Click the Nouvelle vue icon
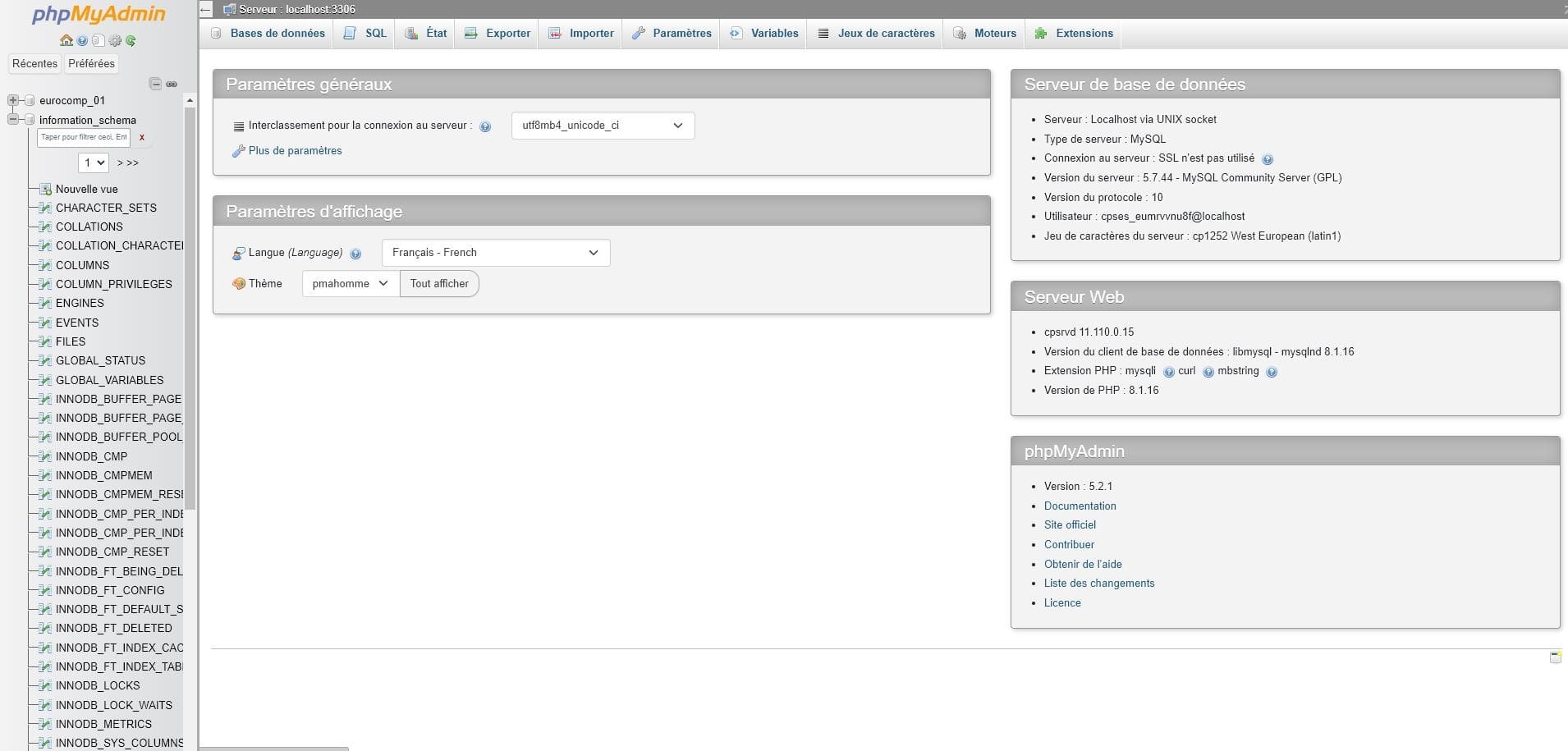The image size is (1568, 751). point(46,189)
